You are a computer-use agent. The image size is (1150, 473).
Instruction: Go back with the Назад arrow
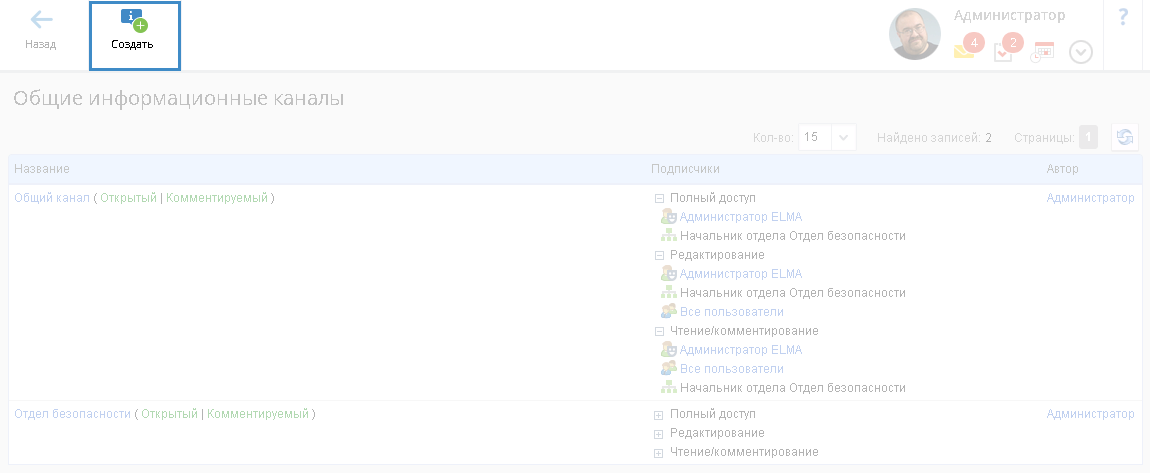(40, 31)
